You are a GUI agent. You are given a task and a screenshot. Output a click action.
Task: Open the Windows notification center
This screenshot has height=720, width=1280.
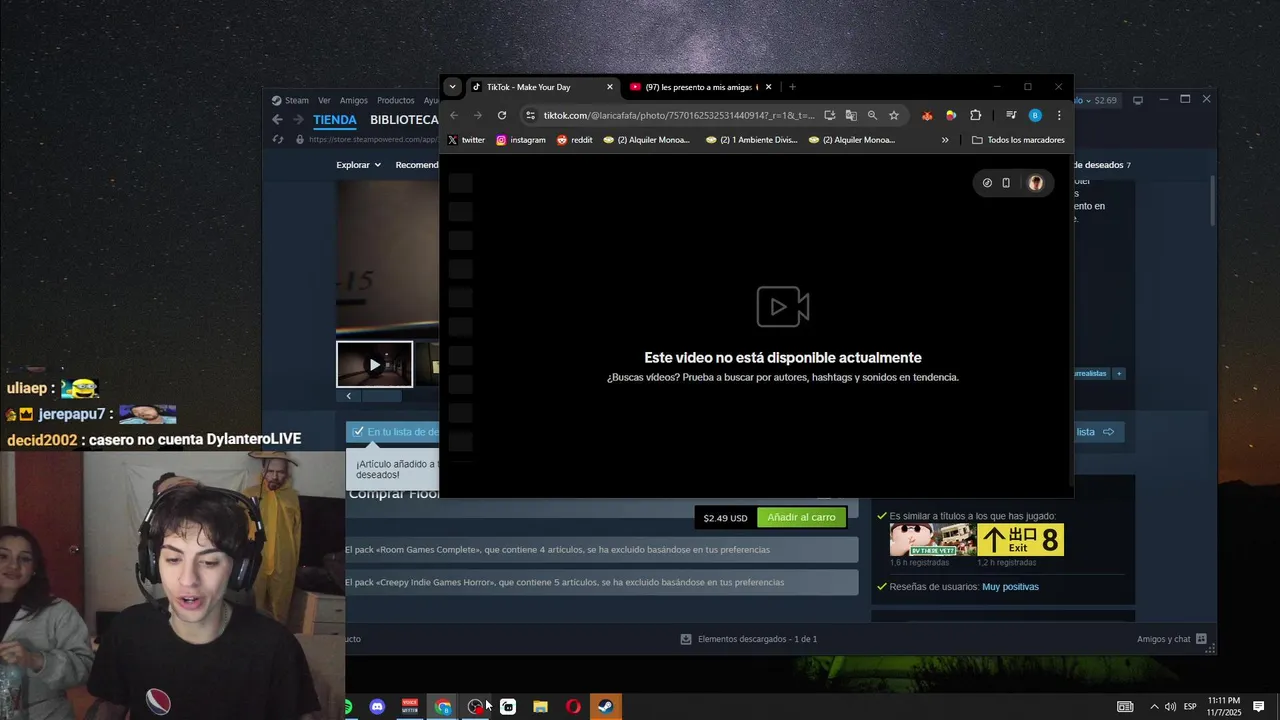tap(1259, 707)
